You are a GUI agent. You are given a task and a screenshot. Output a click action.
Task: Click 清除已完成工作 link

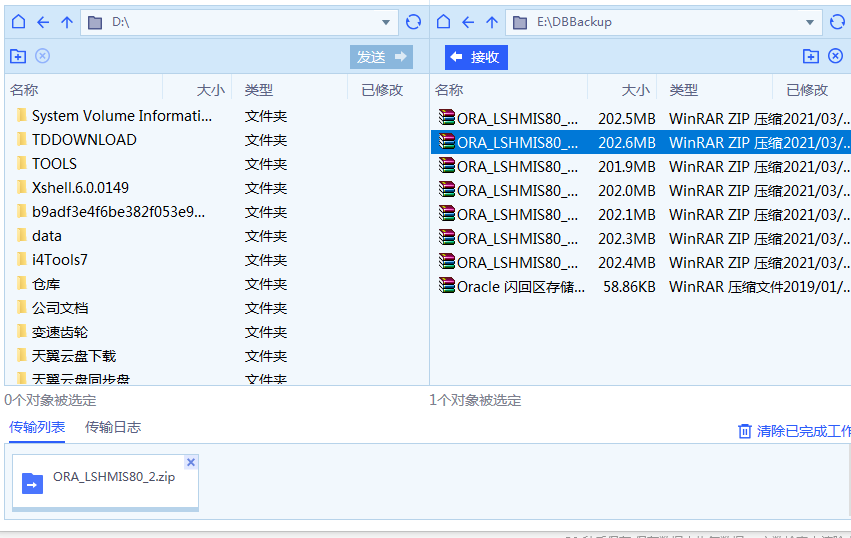802,431
